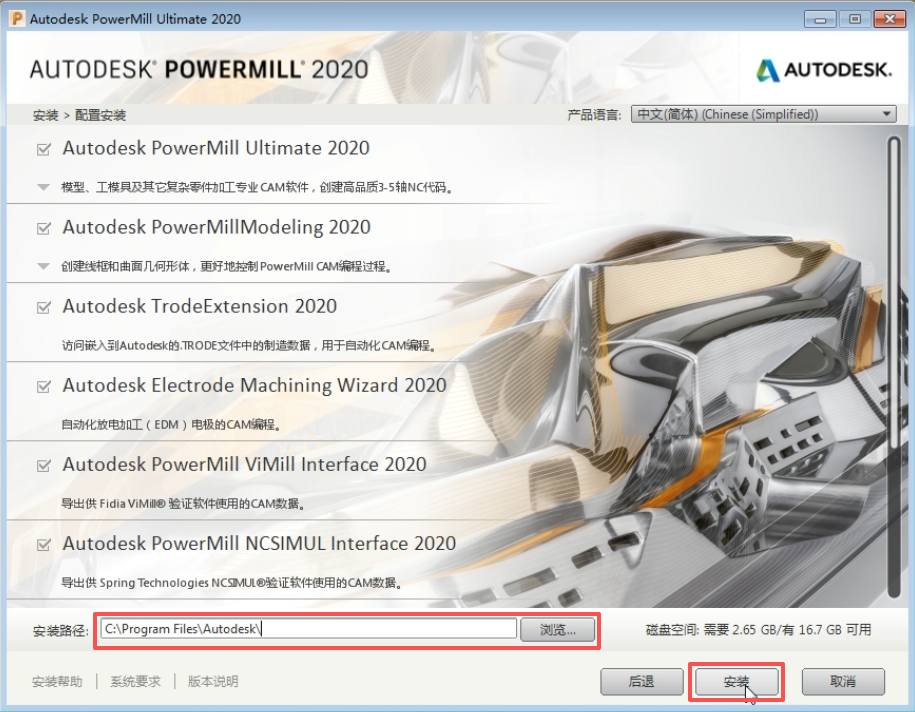Click the install path text field
The height and width of the screenshot is (712, 915).
click(x=309, y=629)
